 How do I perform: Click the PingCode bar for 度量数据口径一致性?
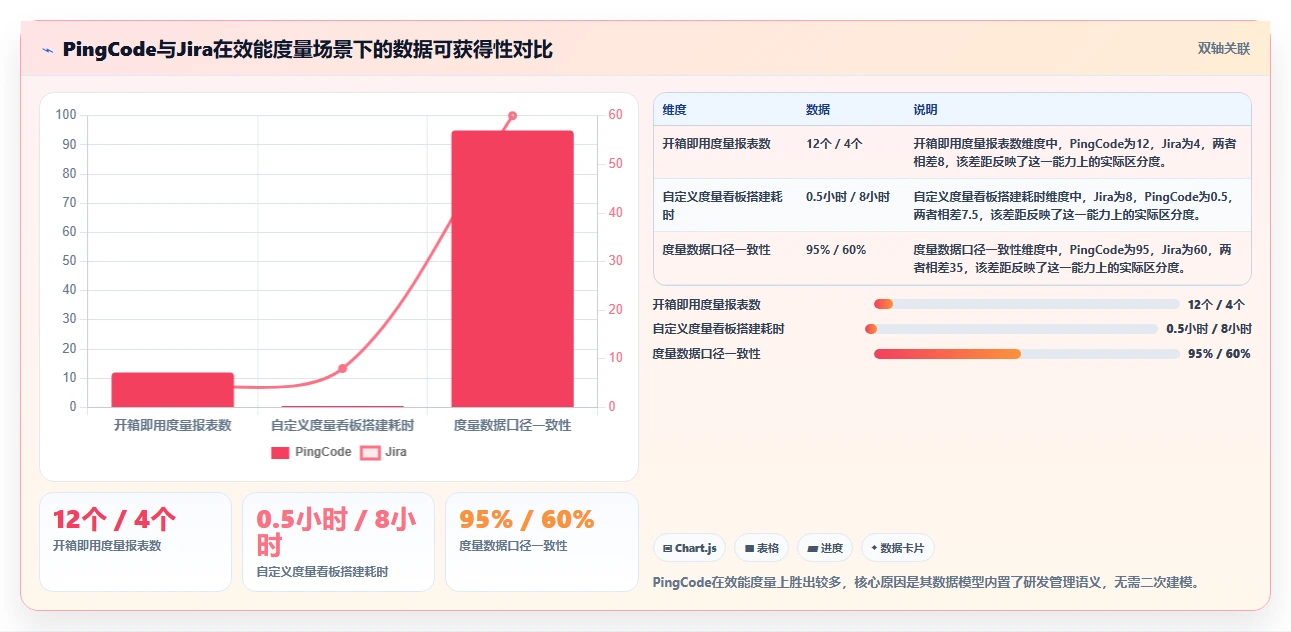pyautogui.click(x=513, y=269)
